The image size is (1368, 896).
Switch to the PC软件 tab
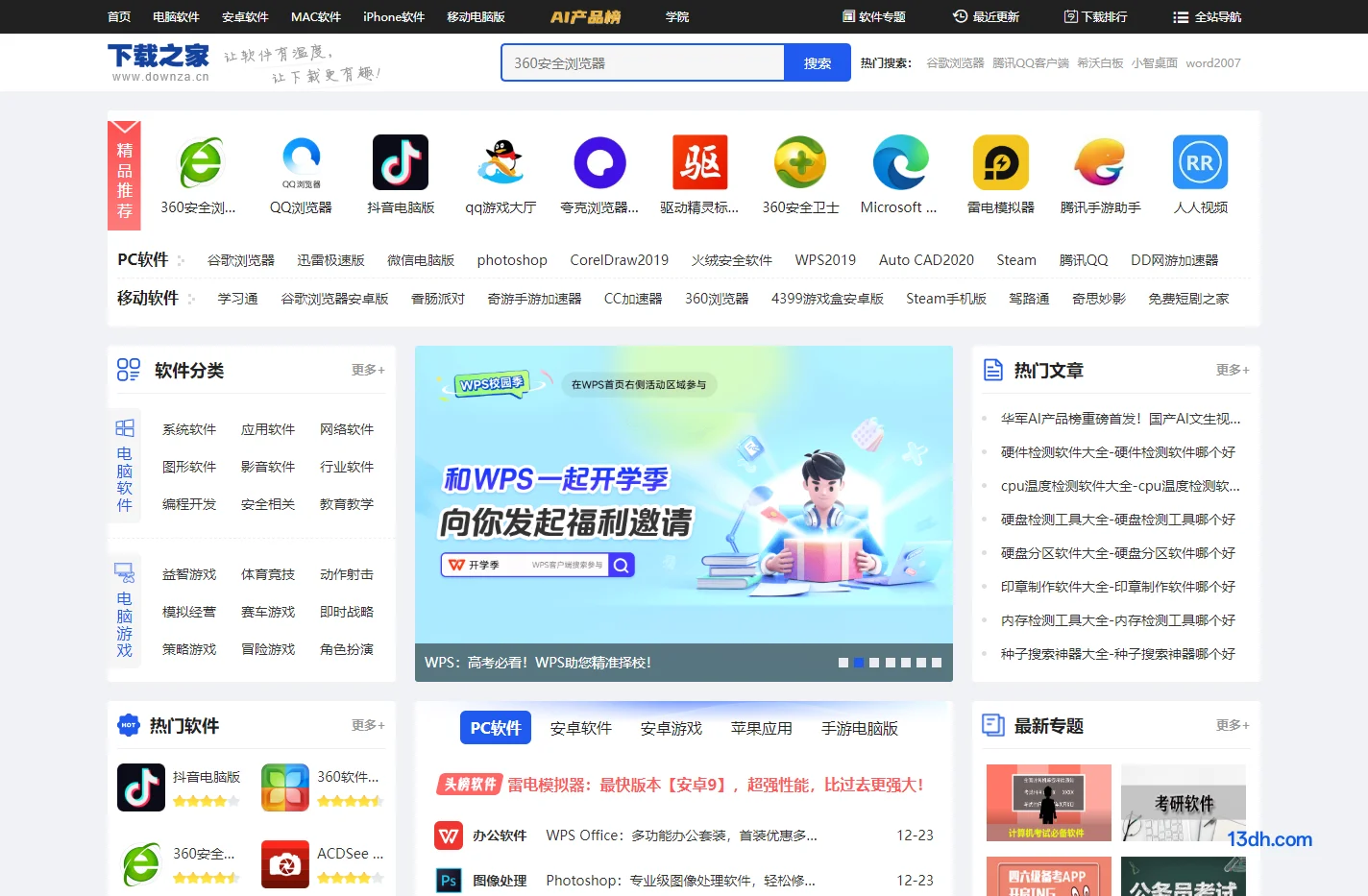(496, 728)
